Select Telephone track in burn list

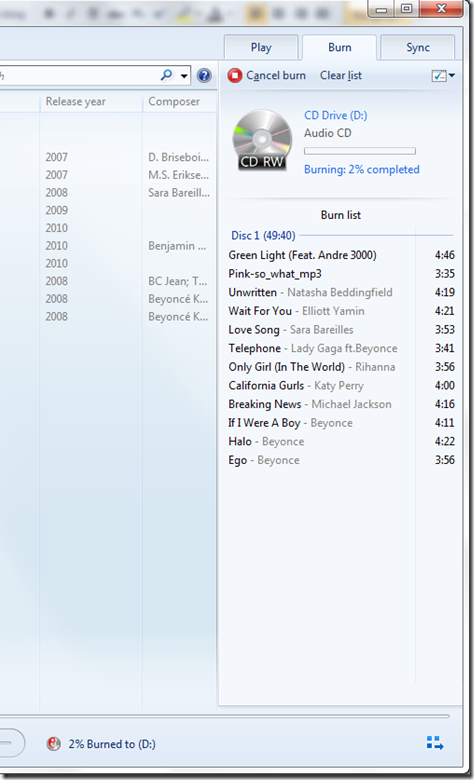tap(341, 348)
